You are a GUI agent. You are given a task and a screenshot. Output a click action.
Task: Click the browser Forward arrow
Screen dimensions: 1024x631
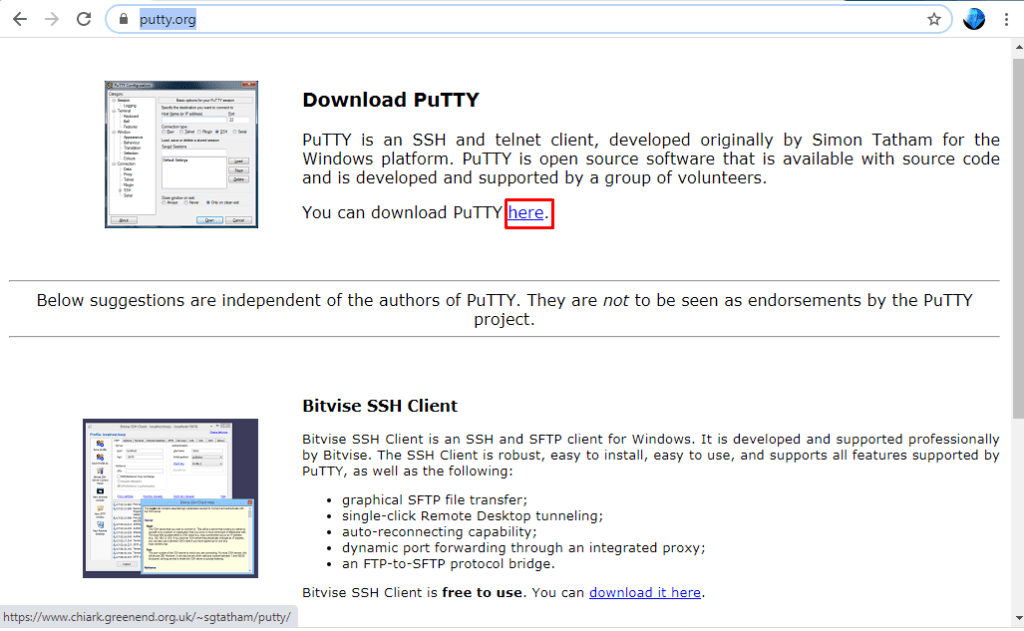[52, 19]
